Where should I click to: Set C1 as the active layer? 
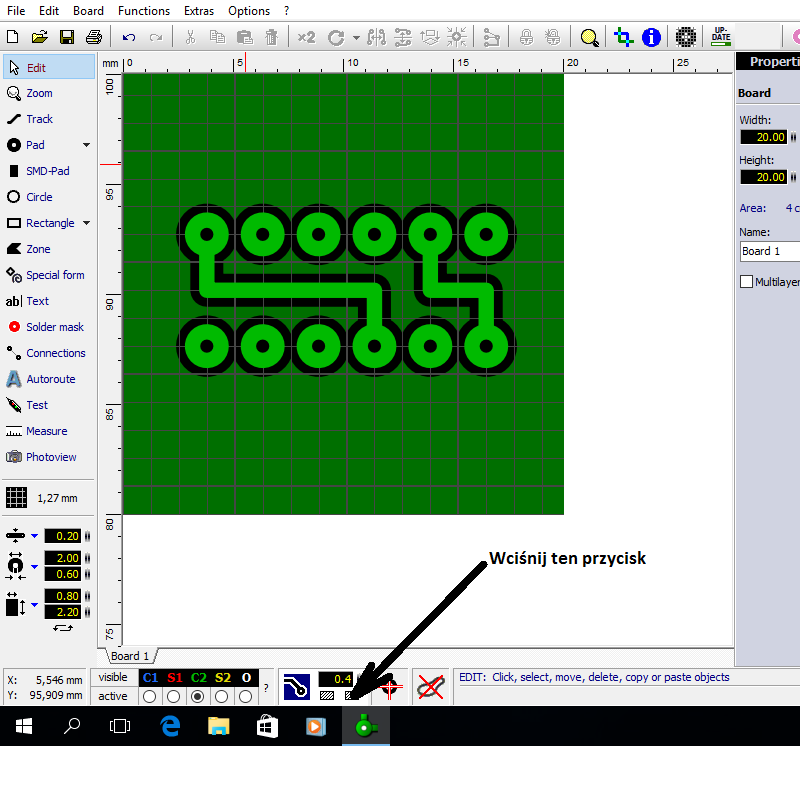pyautogui.click(x=150, y=696)
